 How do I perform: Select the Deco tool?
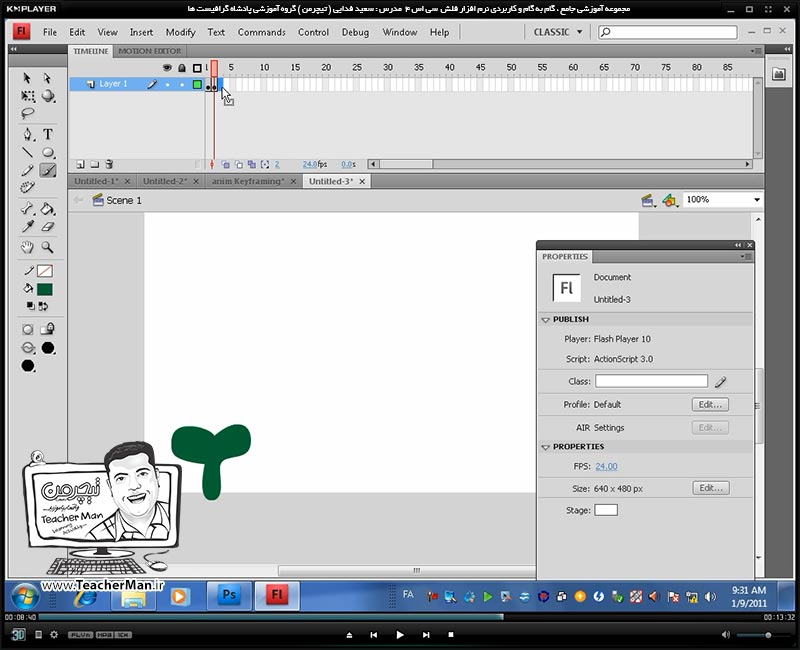[x=28, y=188]
